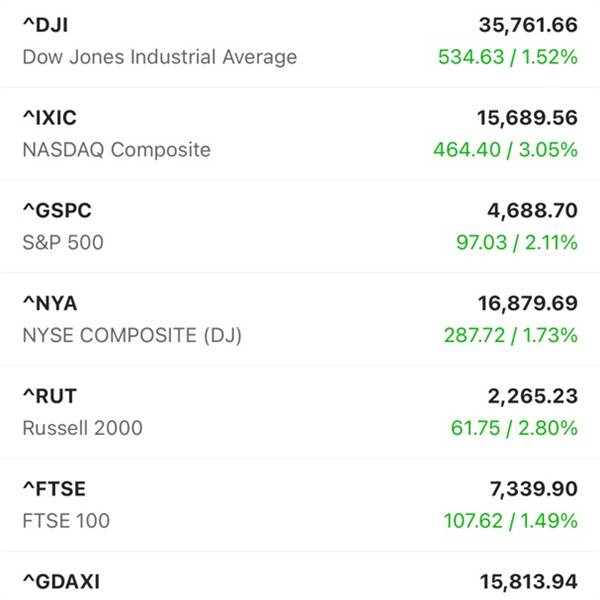600x600 pixels.
Task: Select the S&P 500 name
Action: tap(63, 243)
